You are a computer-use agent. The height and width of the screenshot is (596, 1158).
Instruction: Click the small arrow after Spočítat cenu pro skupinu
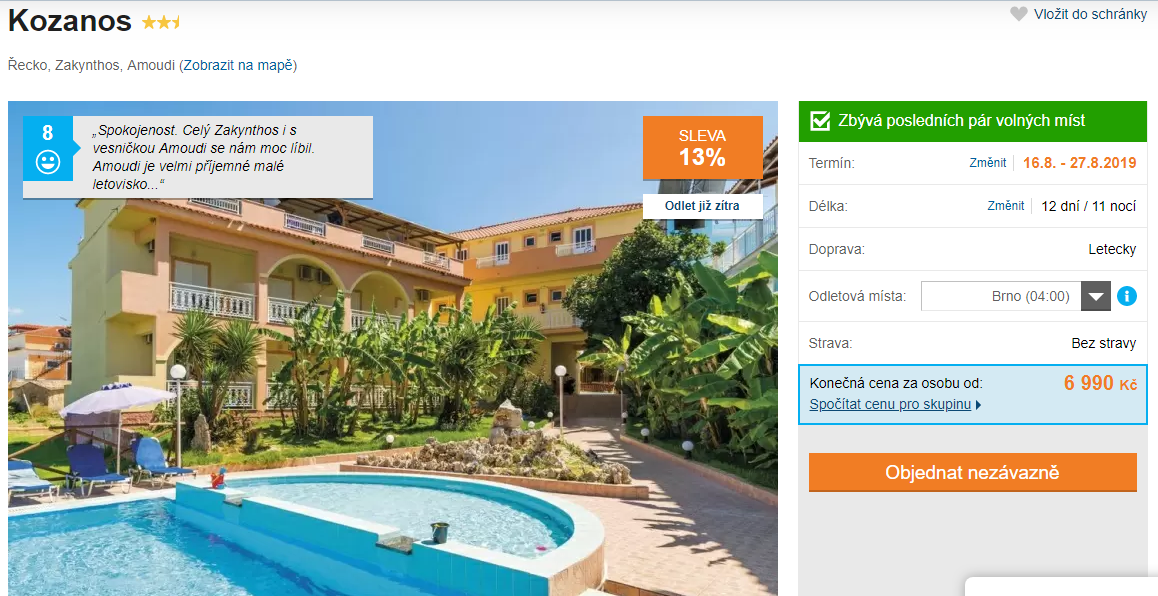point(979,405)
